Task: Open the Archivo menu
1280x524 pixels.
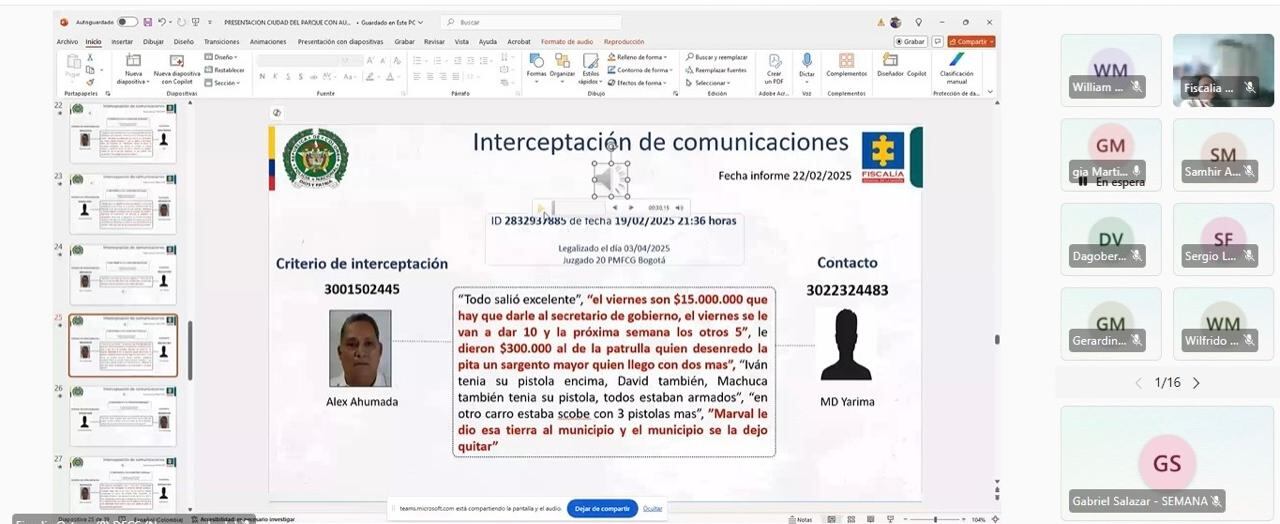Action: click(x=67, y=42)
